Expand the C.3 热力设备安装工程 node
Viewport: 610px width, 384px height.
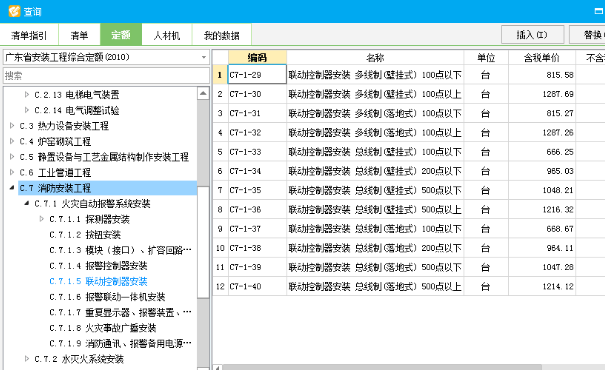pyautogui.click(x=12, y=126)
